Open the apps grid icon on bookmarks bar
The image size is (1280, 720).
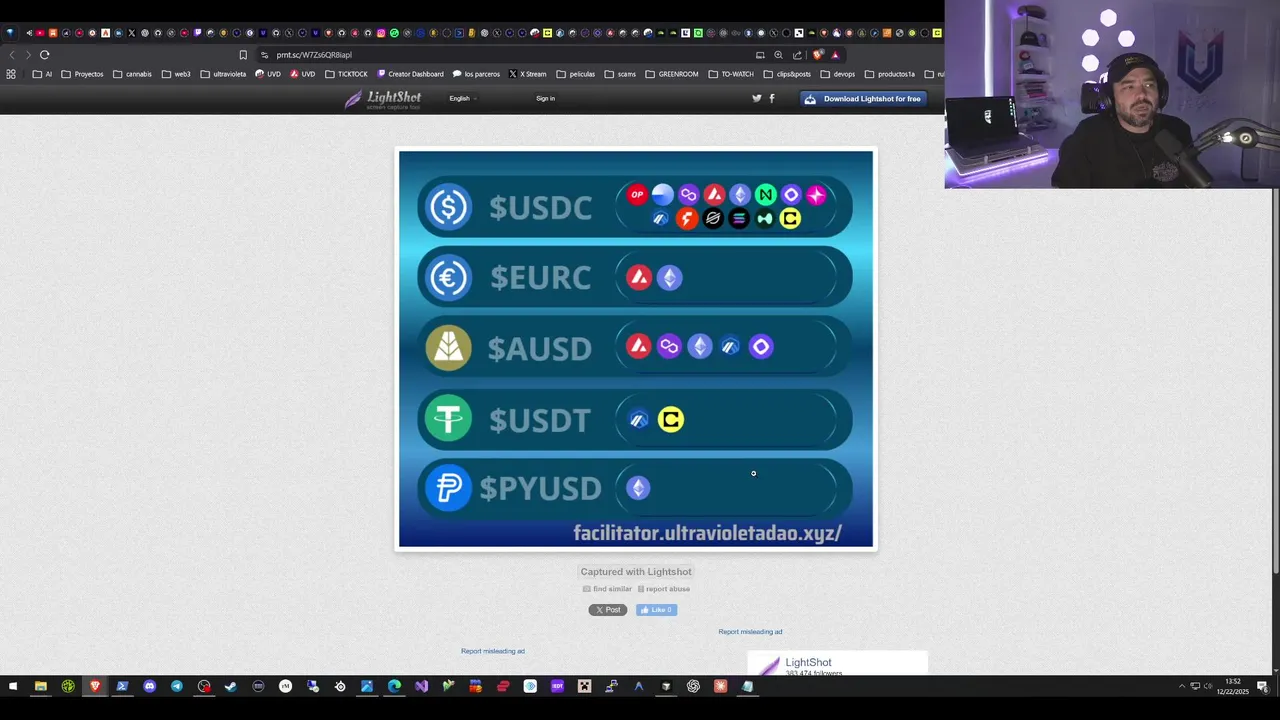[x=11, y=74]
